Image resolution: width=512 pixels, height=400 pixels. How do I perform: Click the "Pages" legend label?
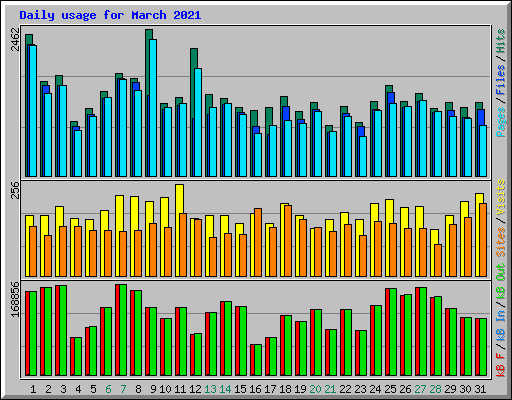click(501, 122)
